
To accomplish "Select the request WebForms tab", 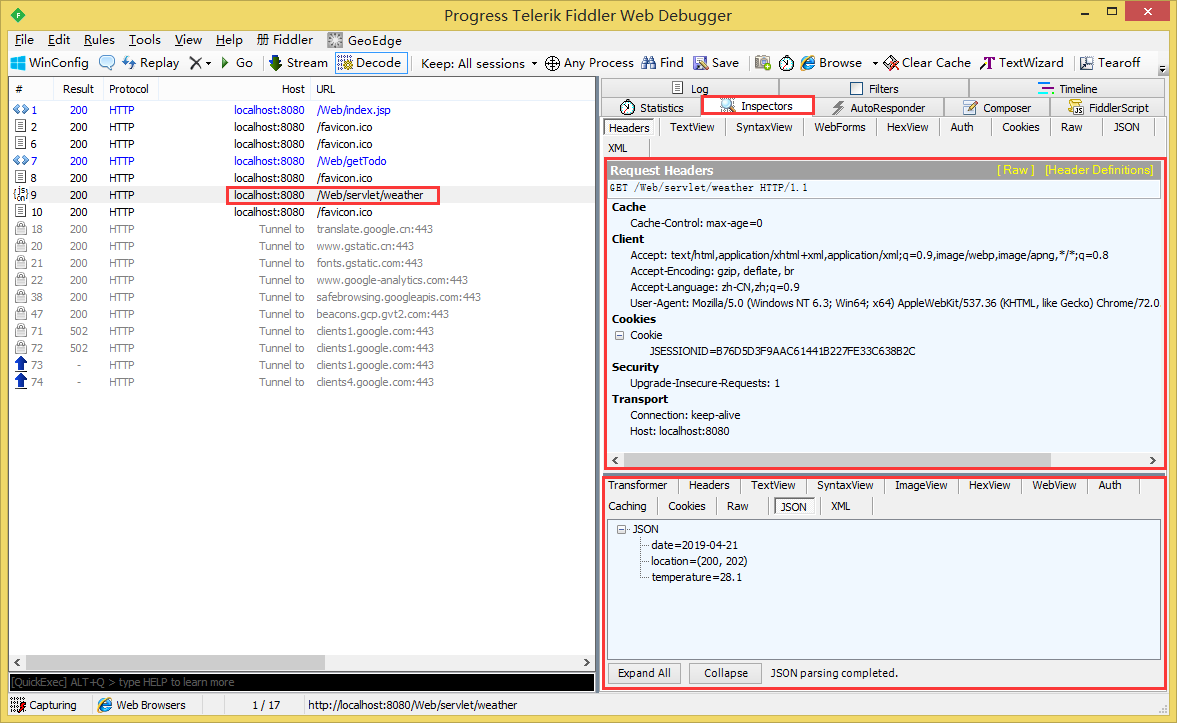I will coord(840,128).
